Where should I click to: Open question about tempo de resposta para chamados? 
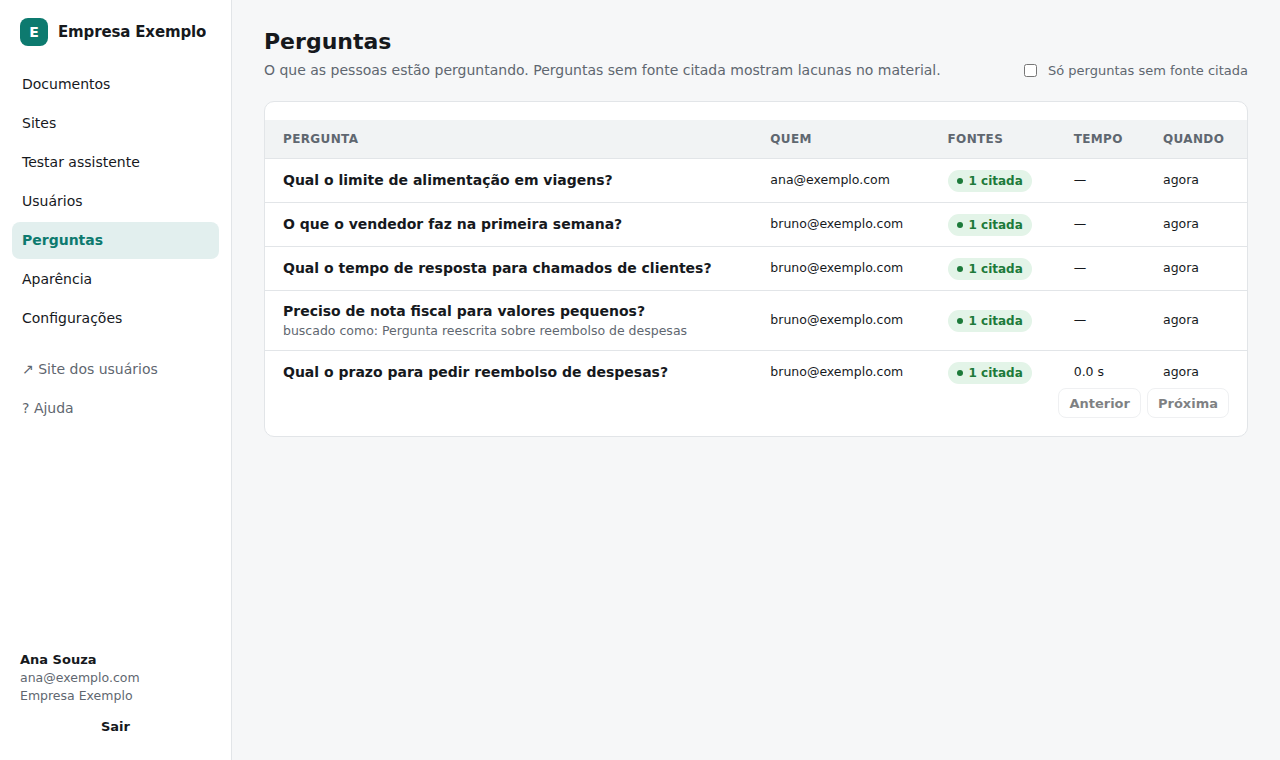(497, 268)
